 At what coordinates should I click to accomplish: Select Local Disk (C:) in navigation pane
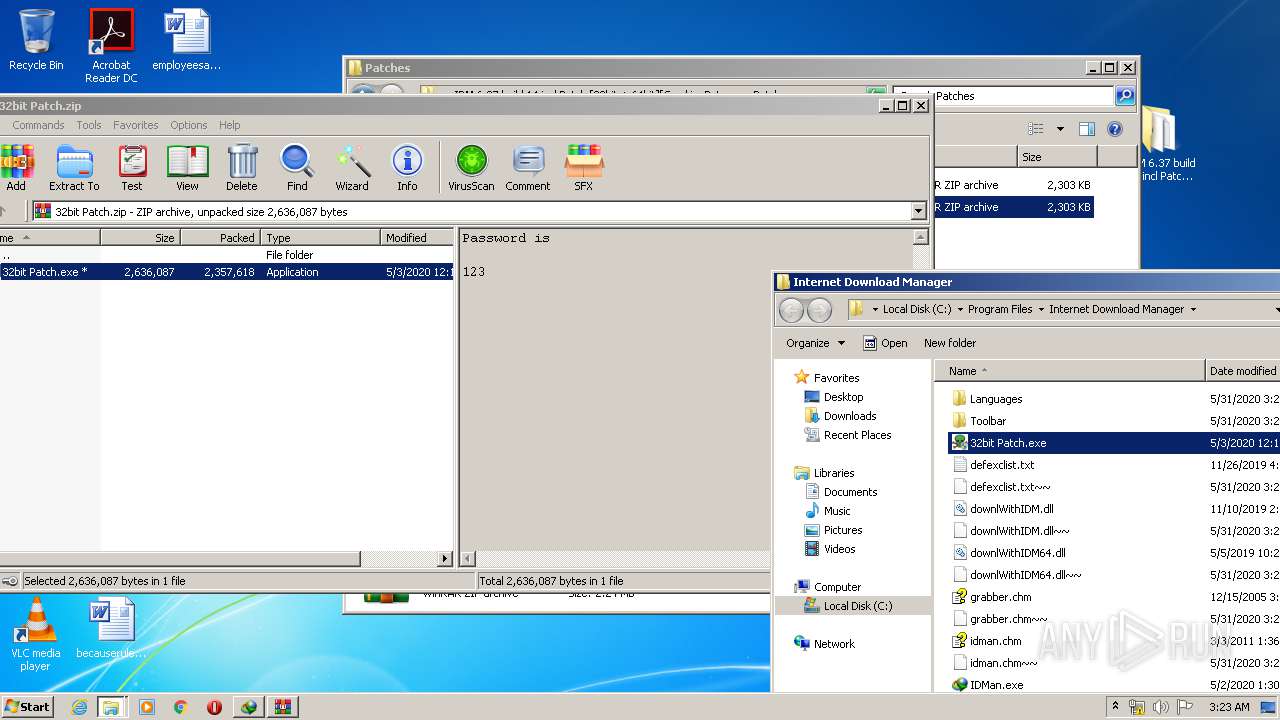(x=857, y=606)
